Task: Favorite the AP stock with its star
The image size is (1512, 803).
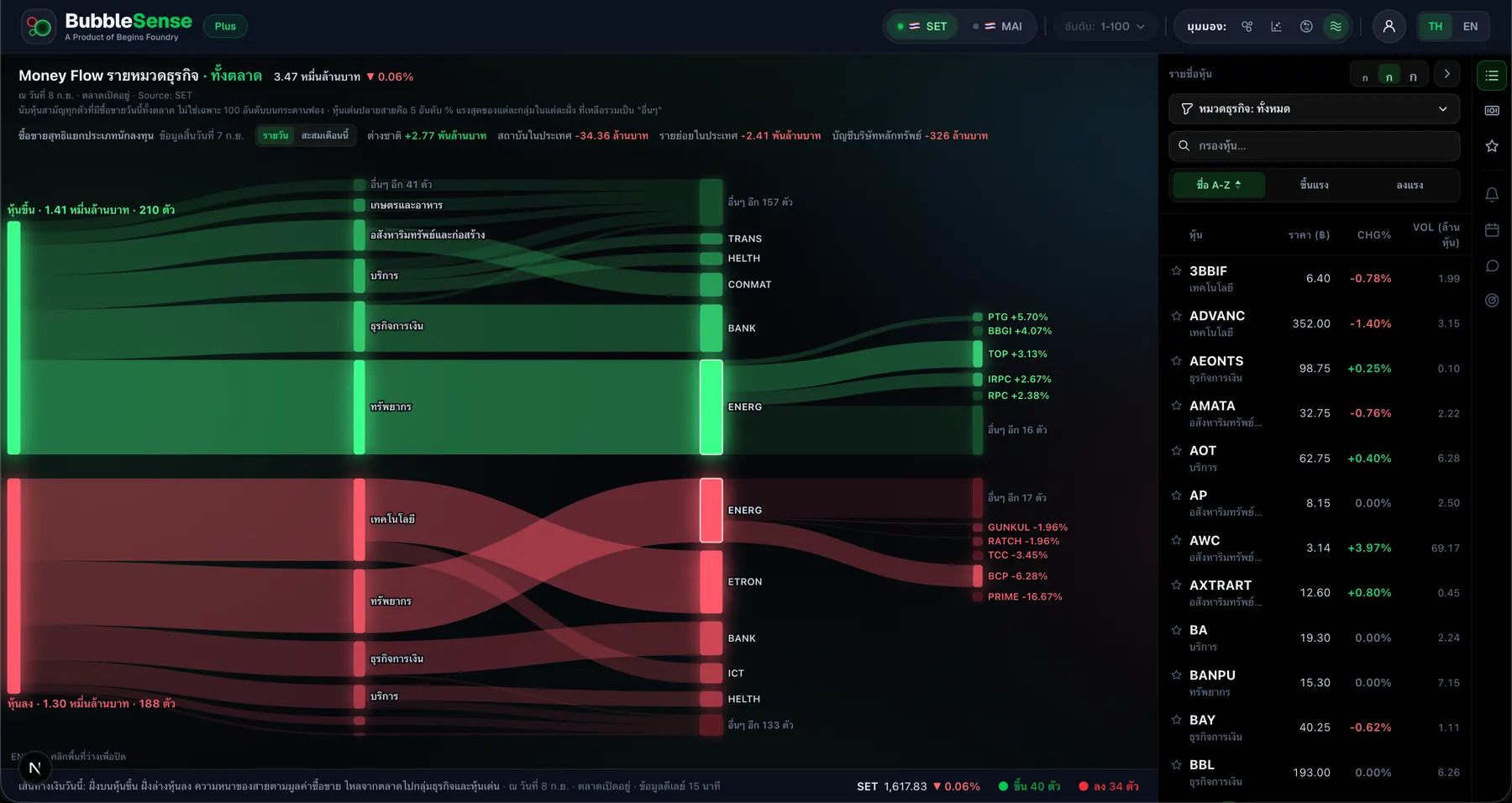Action: (1176, 495)
